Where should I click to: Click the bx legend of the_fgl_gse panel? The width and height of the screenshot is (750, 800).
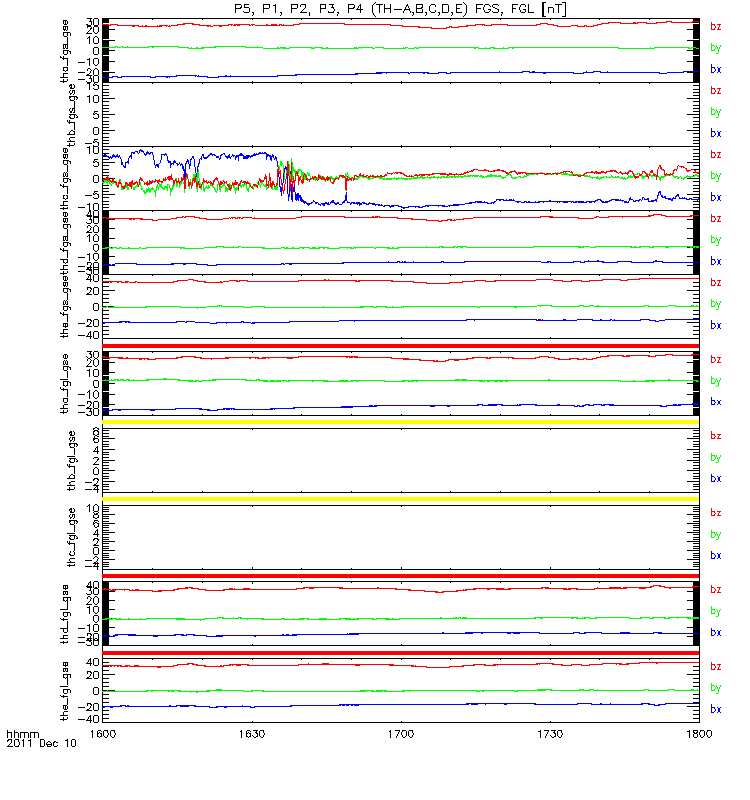pos(715,710)
